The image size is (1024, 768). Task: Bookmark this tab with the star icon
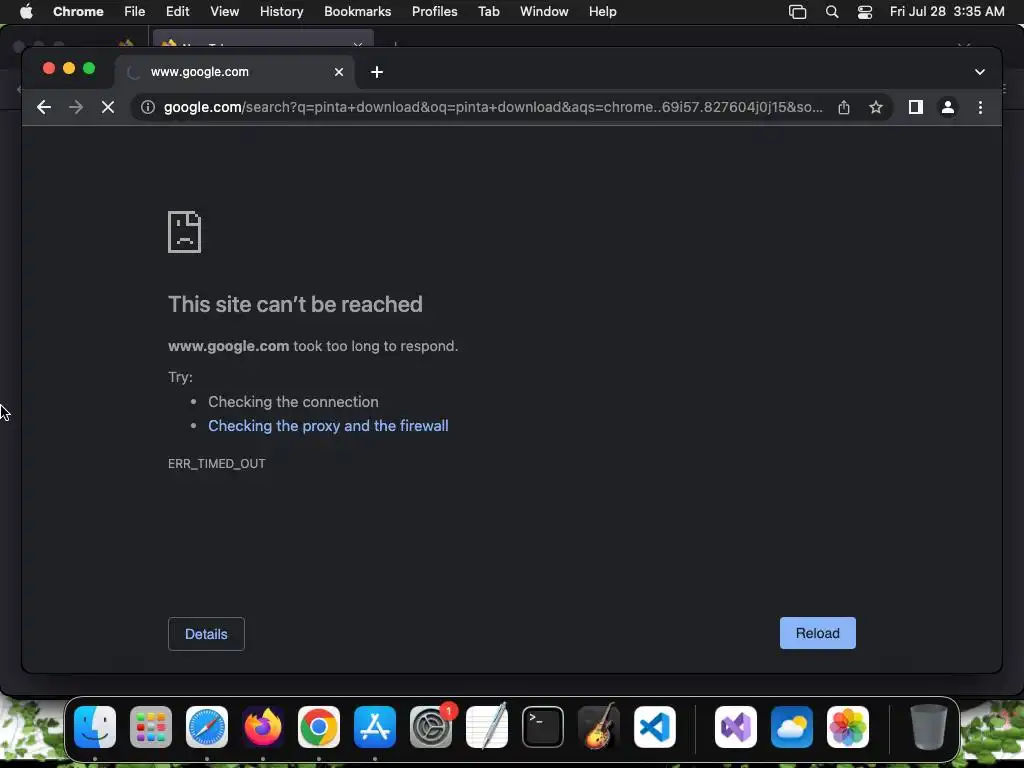point(876,107)
